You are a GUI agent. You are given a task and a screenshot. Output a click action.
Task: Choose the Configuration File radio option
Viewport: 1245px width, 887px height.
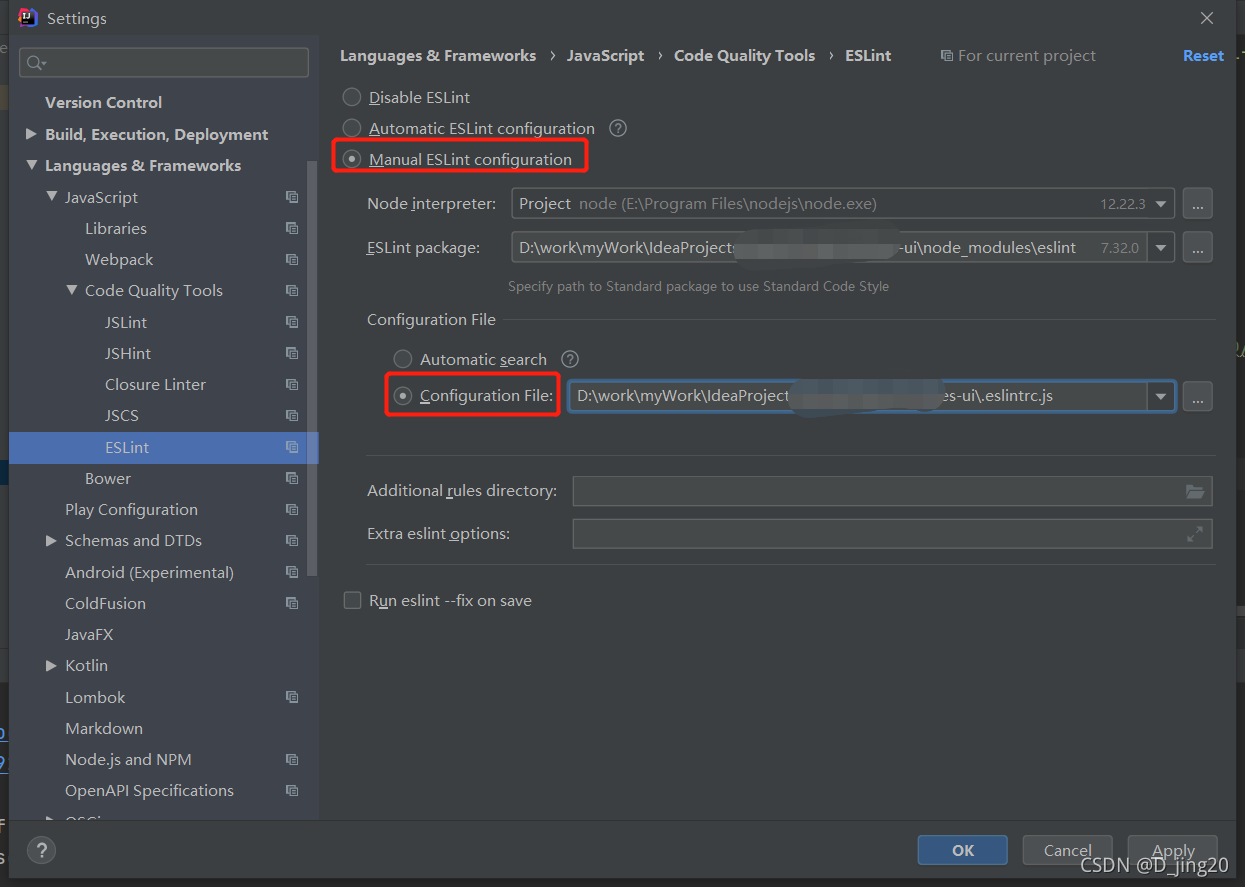[x=403, y=396]
